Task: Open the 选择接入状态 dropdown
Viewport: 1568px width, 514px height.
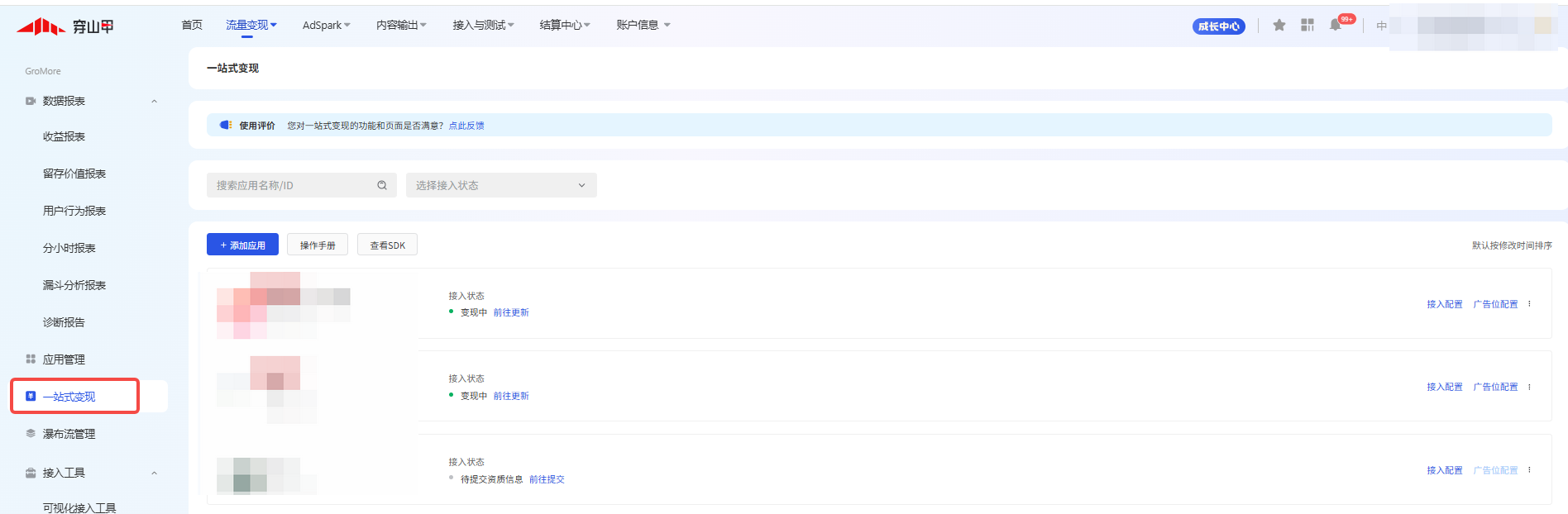Action: pos(500,185)
